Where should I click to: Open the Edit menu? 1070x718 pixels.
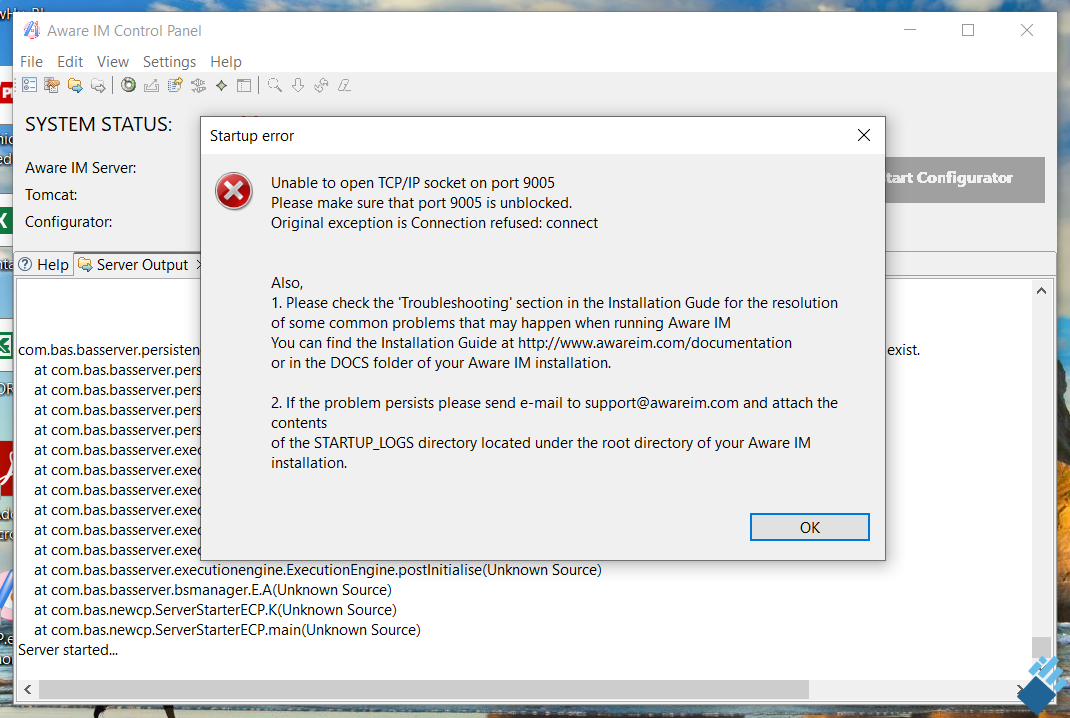[x=70, y=61]
